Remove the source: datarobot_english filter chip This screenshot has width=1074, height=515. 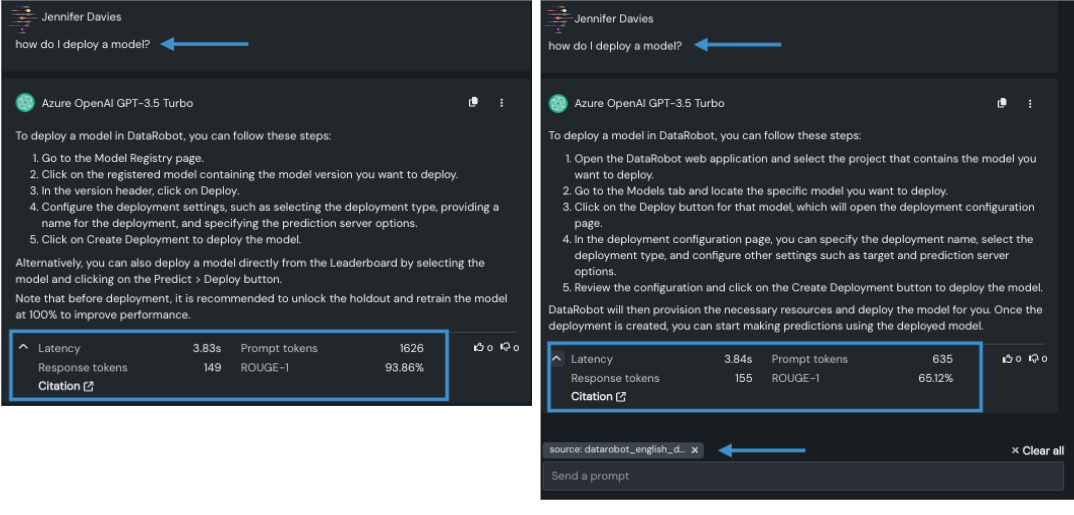(695, 450)
